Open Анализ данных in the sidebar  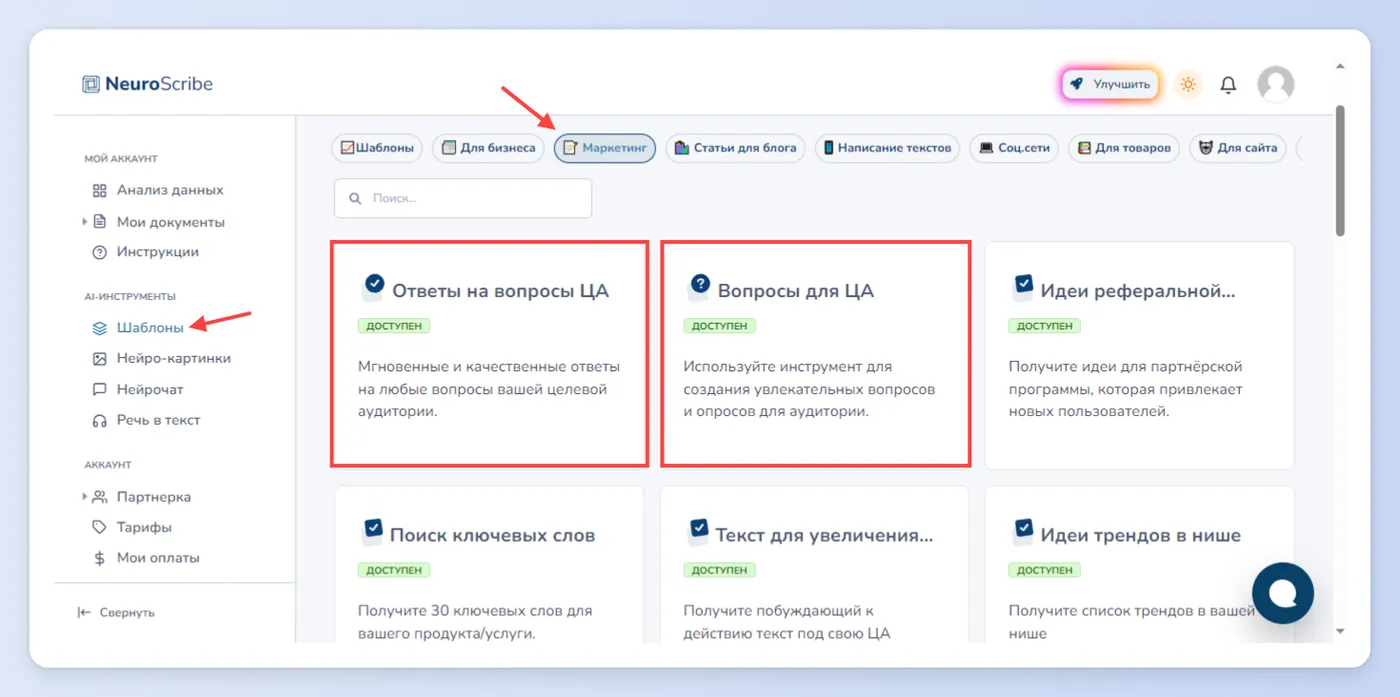(170, 190)
